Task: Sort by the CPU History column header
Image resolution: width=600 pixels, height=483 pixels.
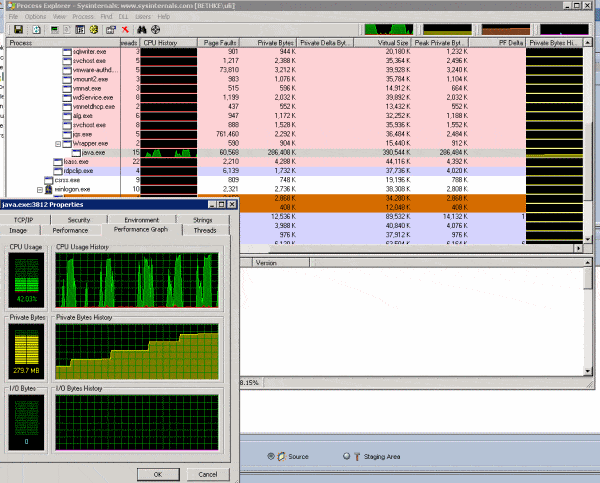Action: point(169,43)
